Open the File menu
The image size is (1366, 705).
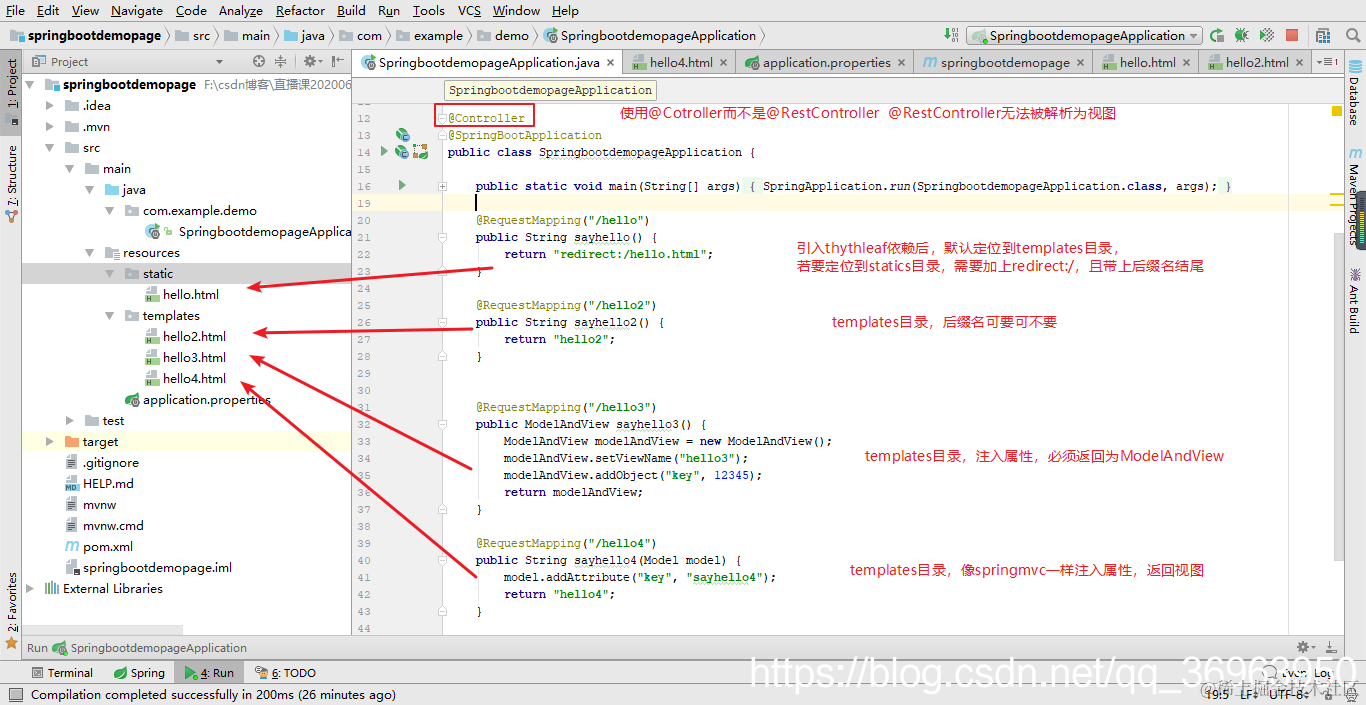tap(15, 10)
